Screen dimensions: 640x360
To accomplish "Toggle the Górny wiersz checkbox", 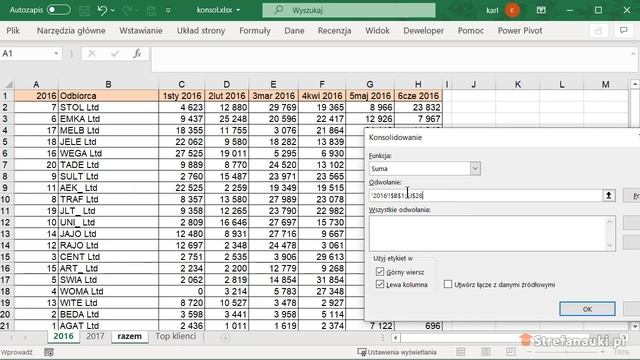I will tap(380, 271).
